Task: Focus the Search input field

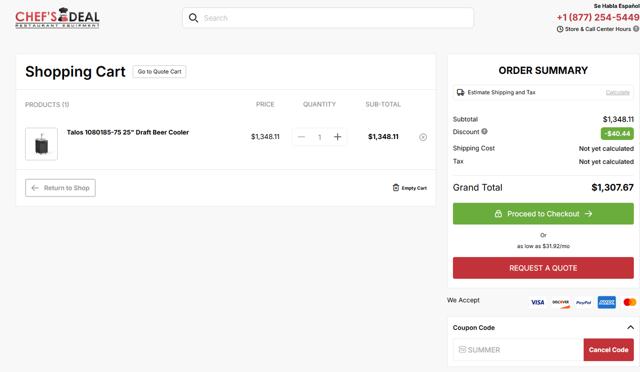Action: [328, 18]
